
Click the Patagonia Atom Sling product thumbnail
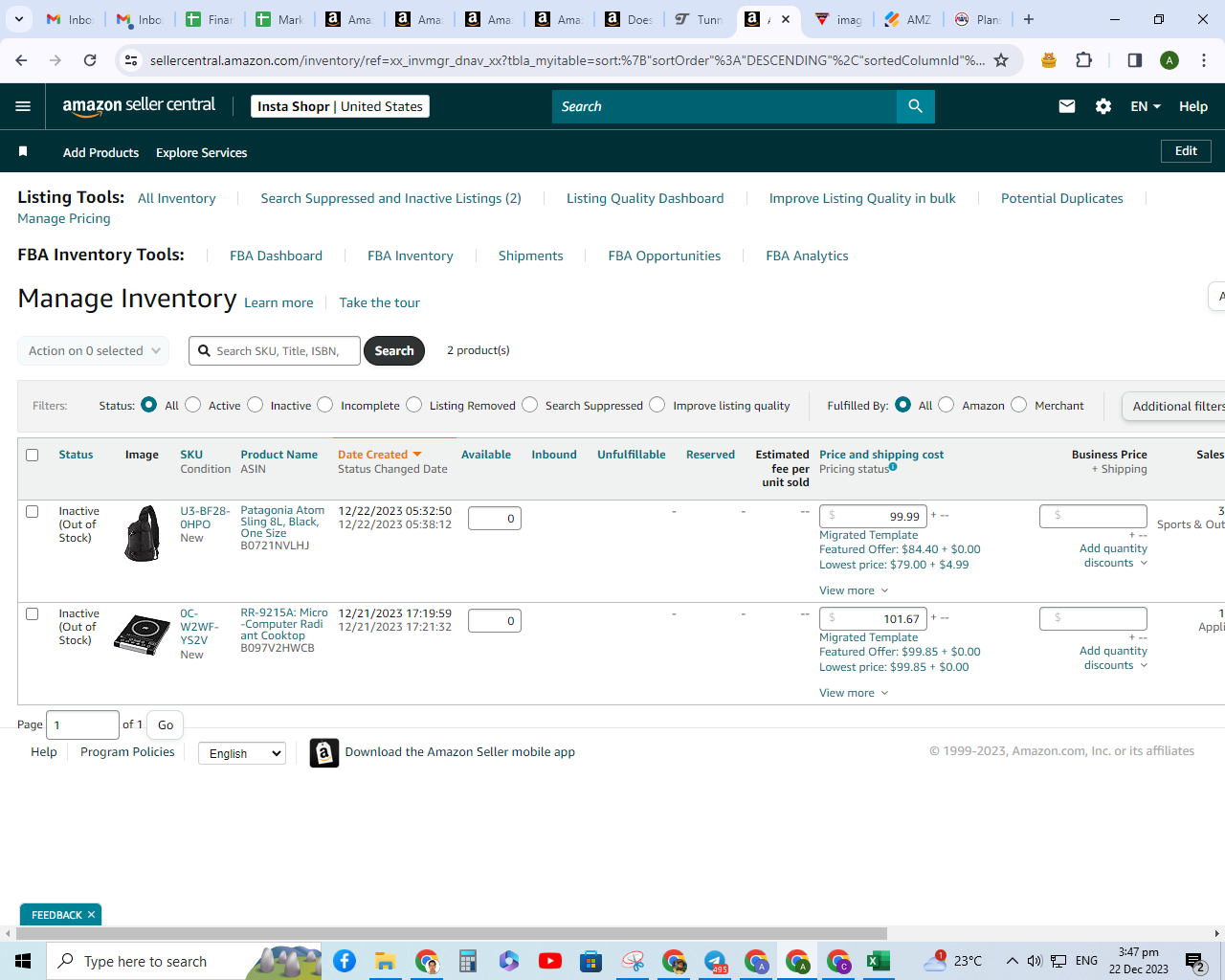tap(142, 533)
